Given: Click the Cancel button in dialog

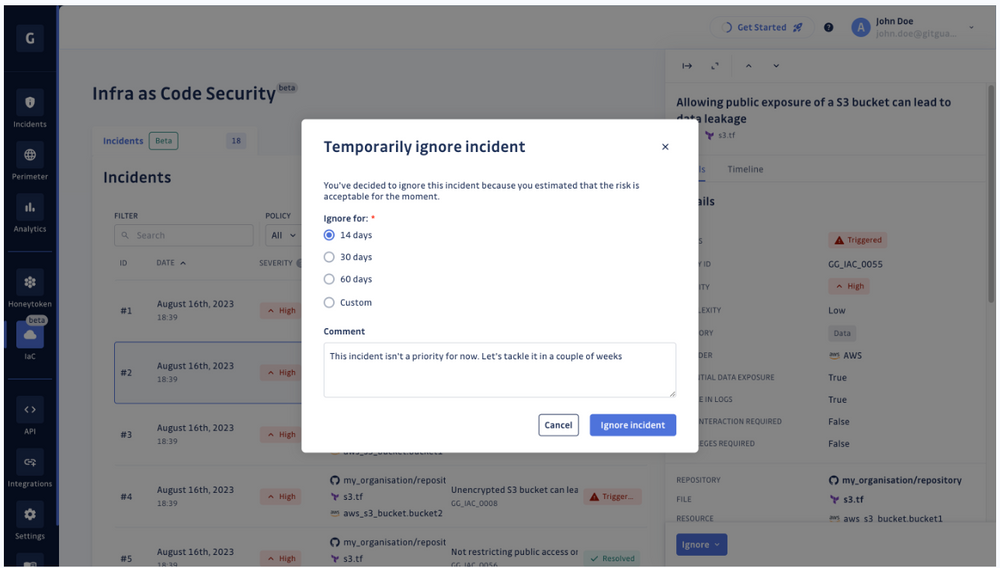Looking at the screenshot, I should (558, 425).
